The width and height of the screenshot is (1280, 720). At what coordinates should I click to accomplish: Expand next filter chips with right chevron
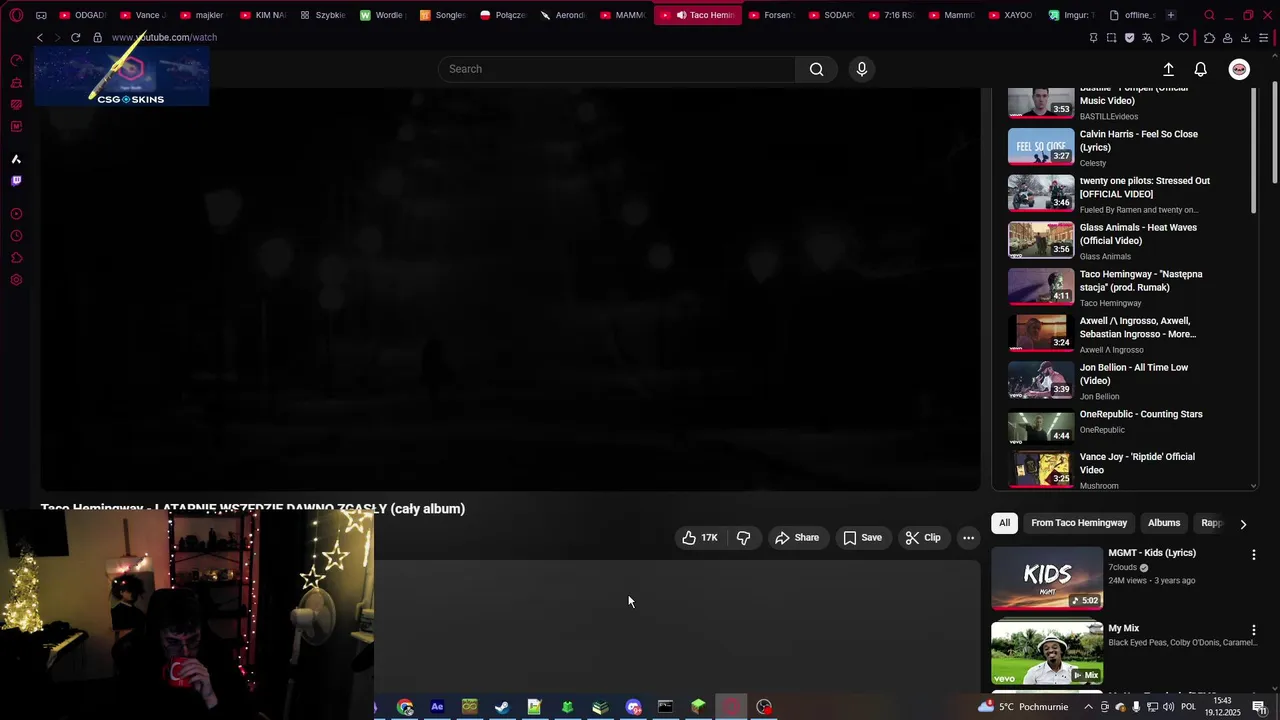pos(1243,524)
